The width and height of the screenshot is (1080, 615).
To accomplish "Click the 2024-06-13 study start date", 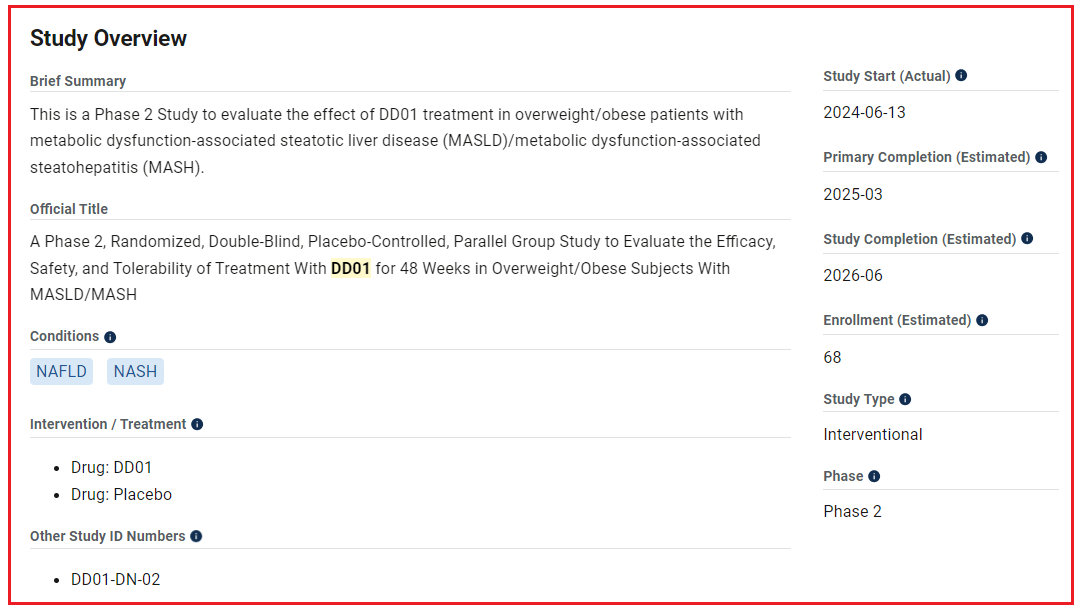I will point(864,112).
